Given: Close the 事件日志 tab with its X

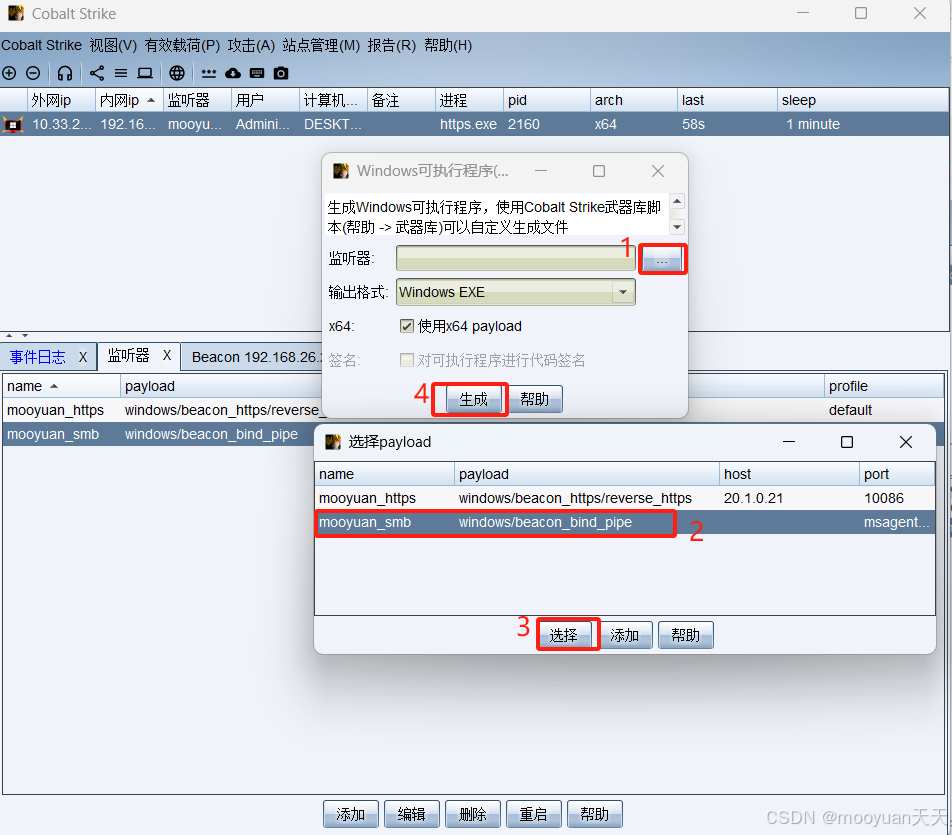Looking at the screenshot, I should coord(83,357).
